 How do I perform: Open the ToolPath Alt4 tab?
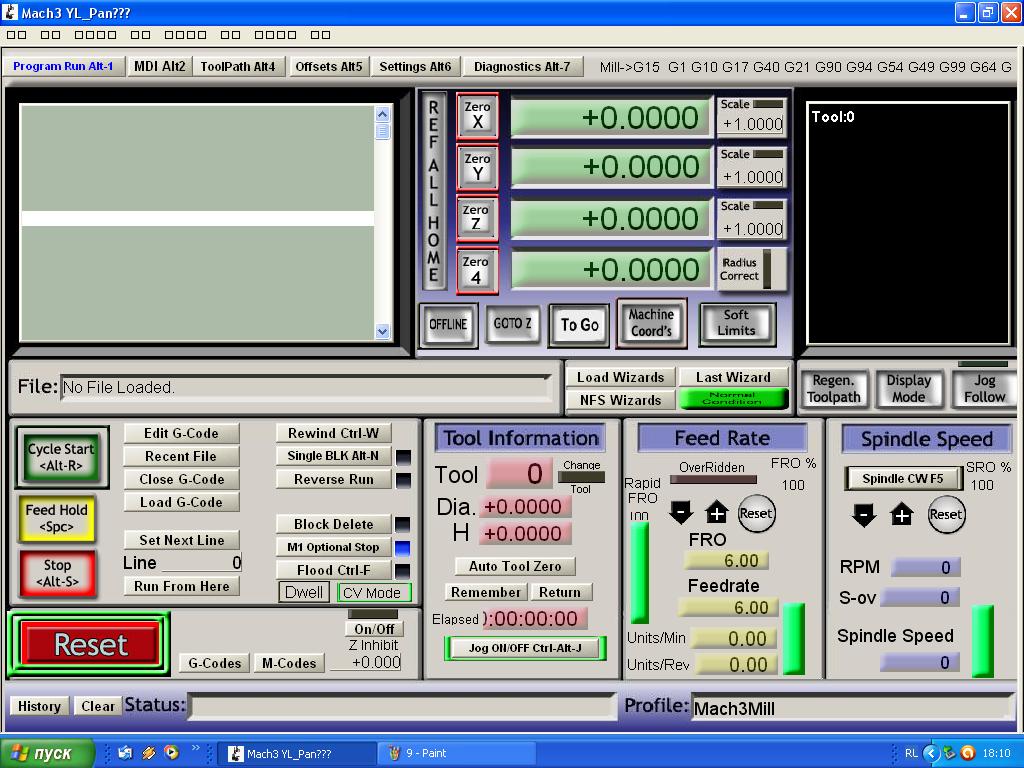pos(238,66)
